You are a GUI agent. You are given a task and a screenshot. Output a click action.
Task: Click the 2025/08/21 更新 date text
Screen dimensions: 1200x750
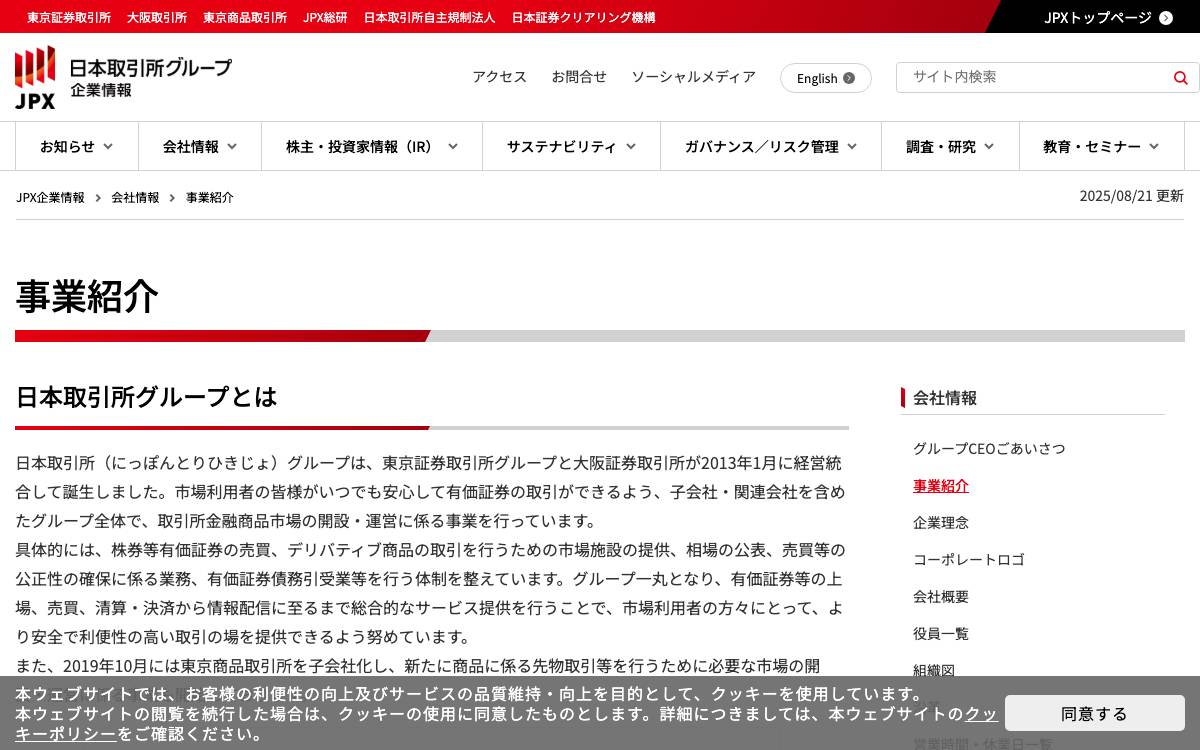1131,196
